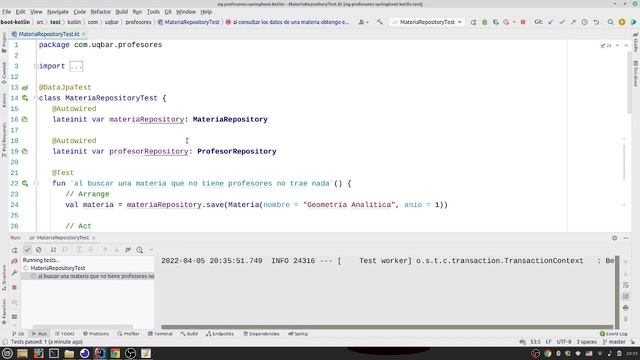Push commits with Git arrow icon

click(x=573, y=22)
